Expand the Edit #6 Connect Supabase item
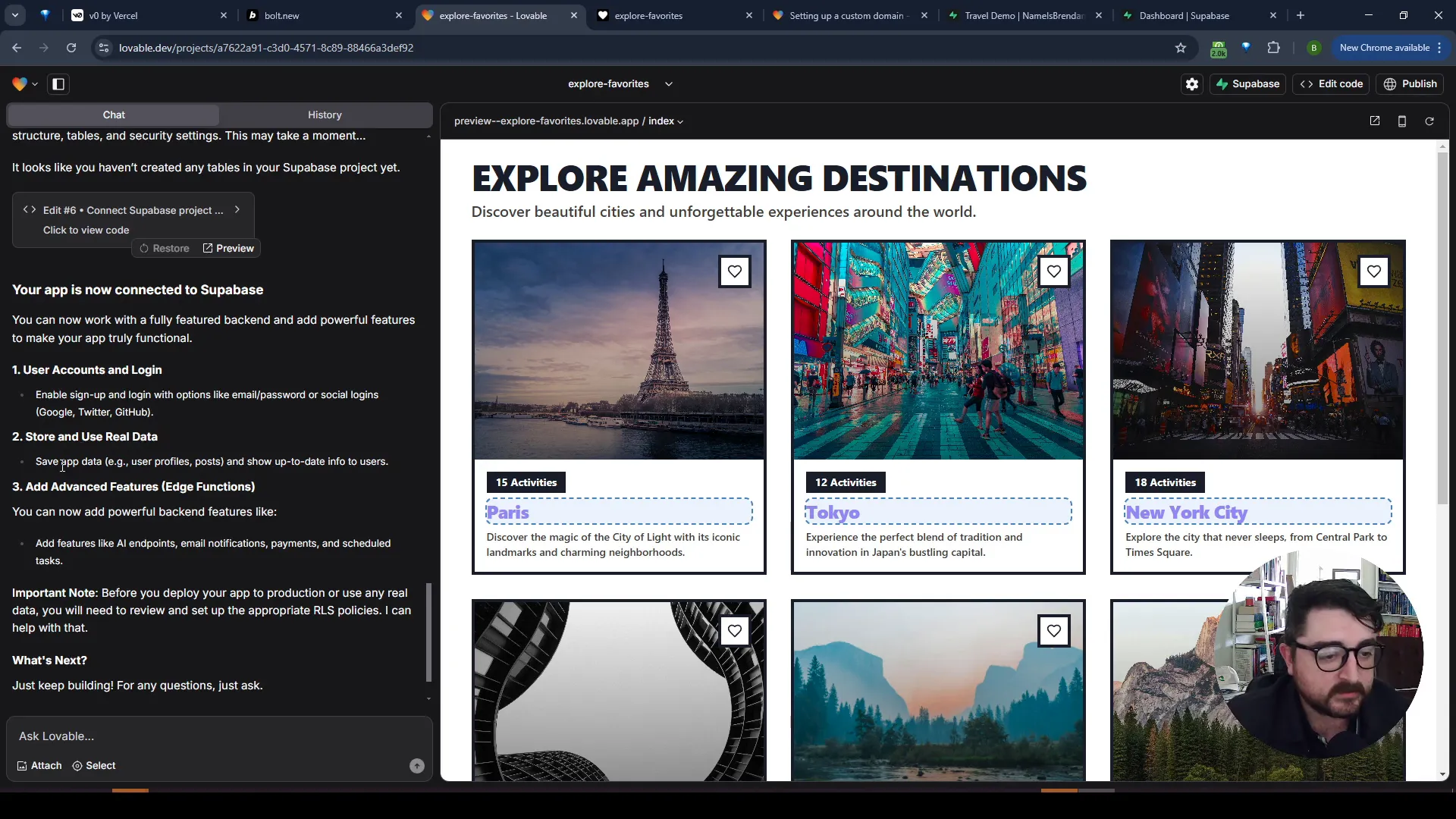The height and width of the screenshot is (819, 1456). point(237,209)
